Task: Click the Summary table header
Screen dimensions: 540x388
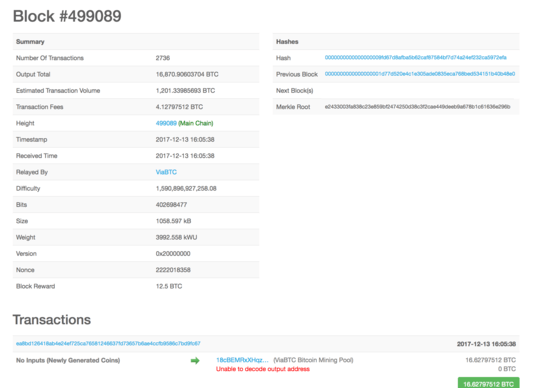Action: [x=136, y=42]
